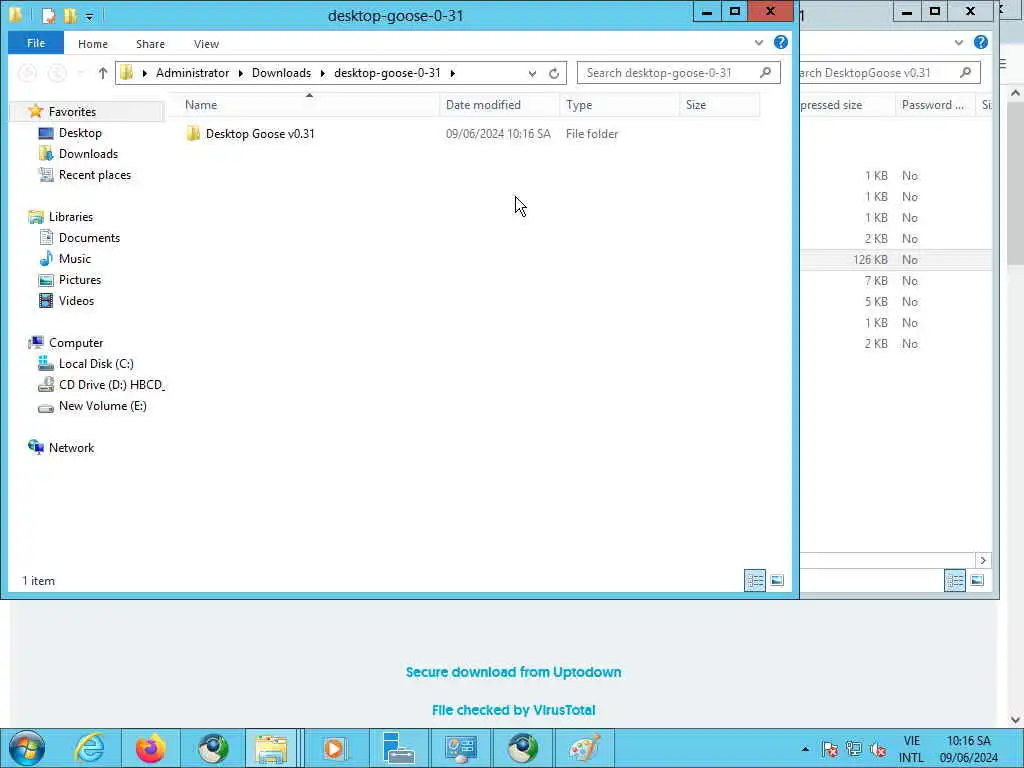This screenshot has width=1024, height=768.
Task: Select the 126 KB row in the back window
Action: tap(896, 259)
